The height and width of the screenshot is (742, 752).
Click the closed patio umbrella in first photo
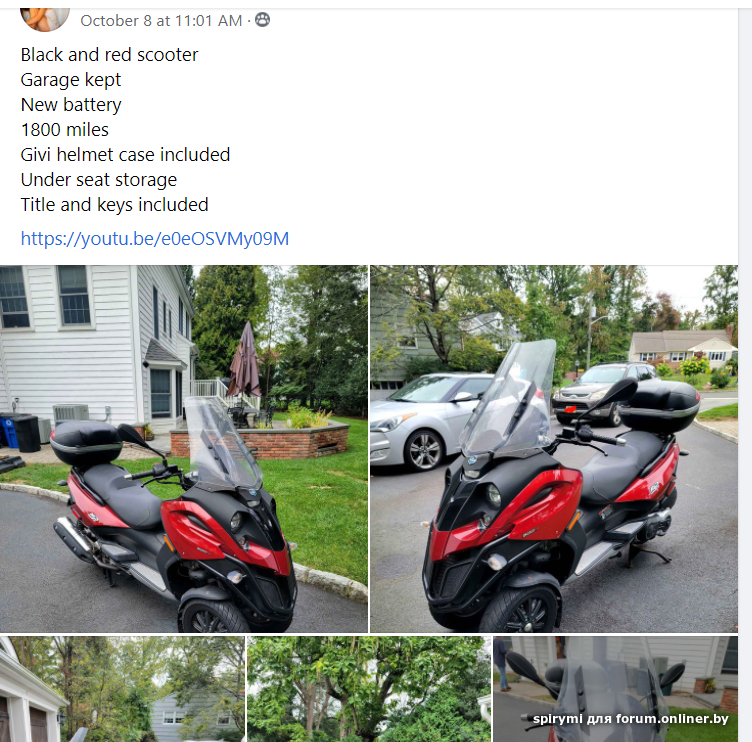coord(245,361)
